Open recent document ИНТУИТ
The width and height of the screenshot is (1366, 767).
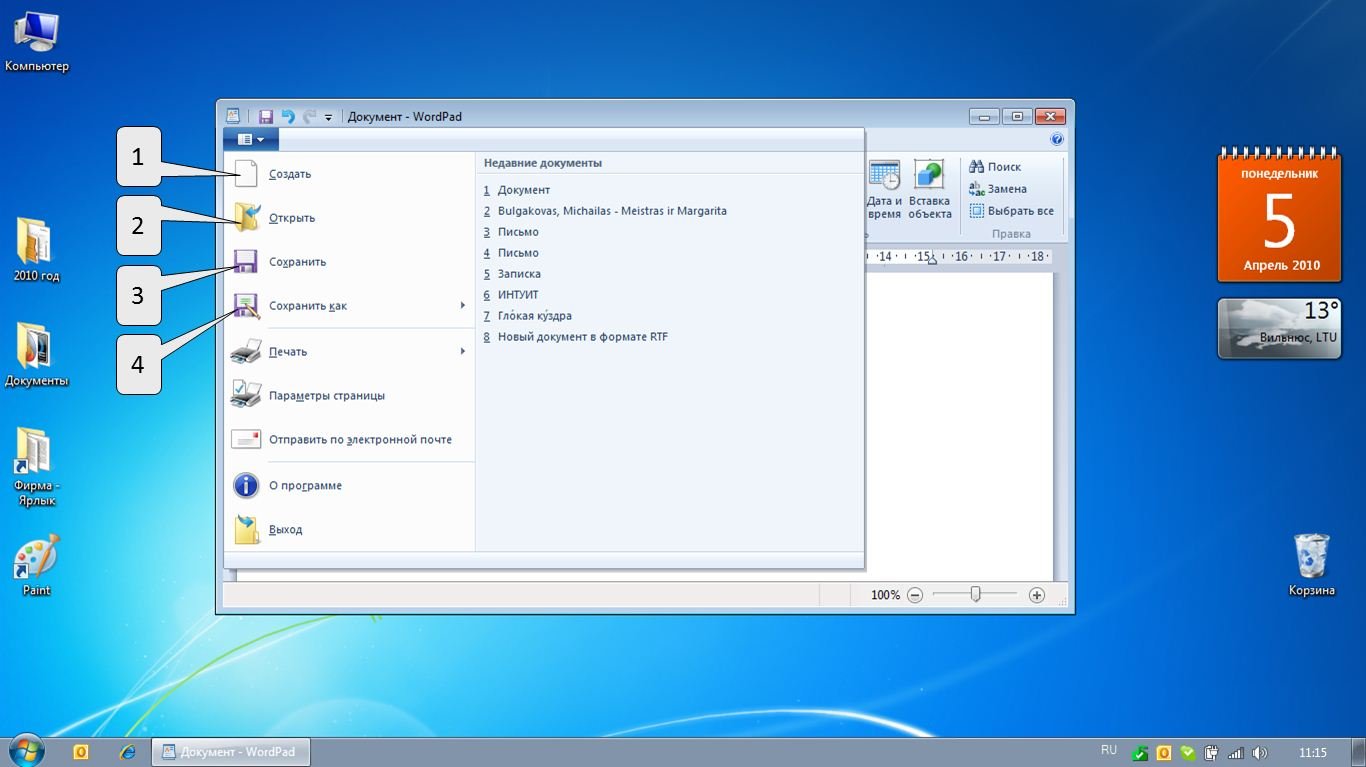click(517, 295)
